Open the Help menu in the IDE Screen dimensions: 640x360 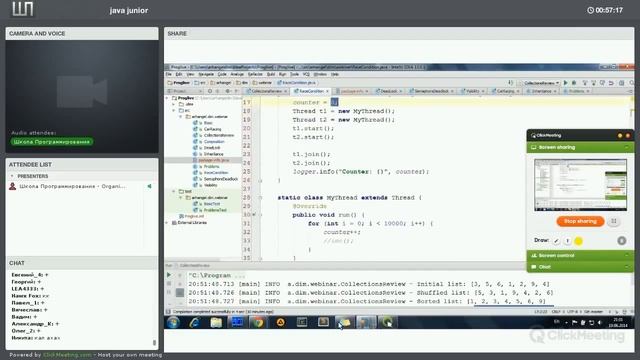[335, 74]
